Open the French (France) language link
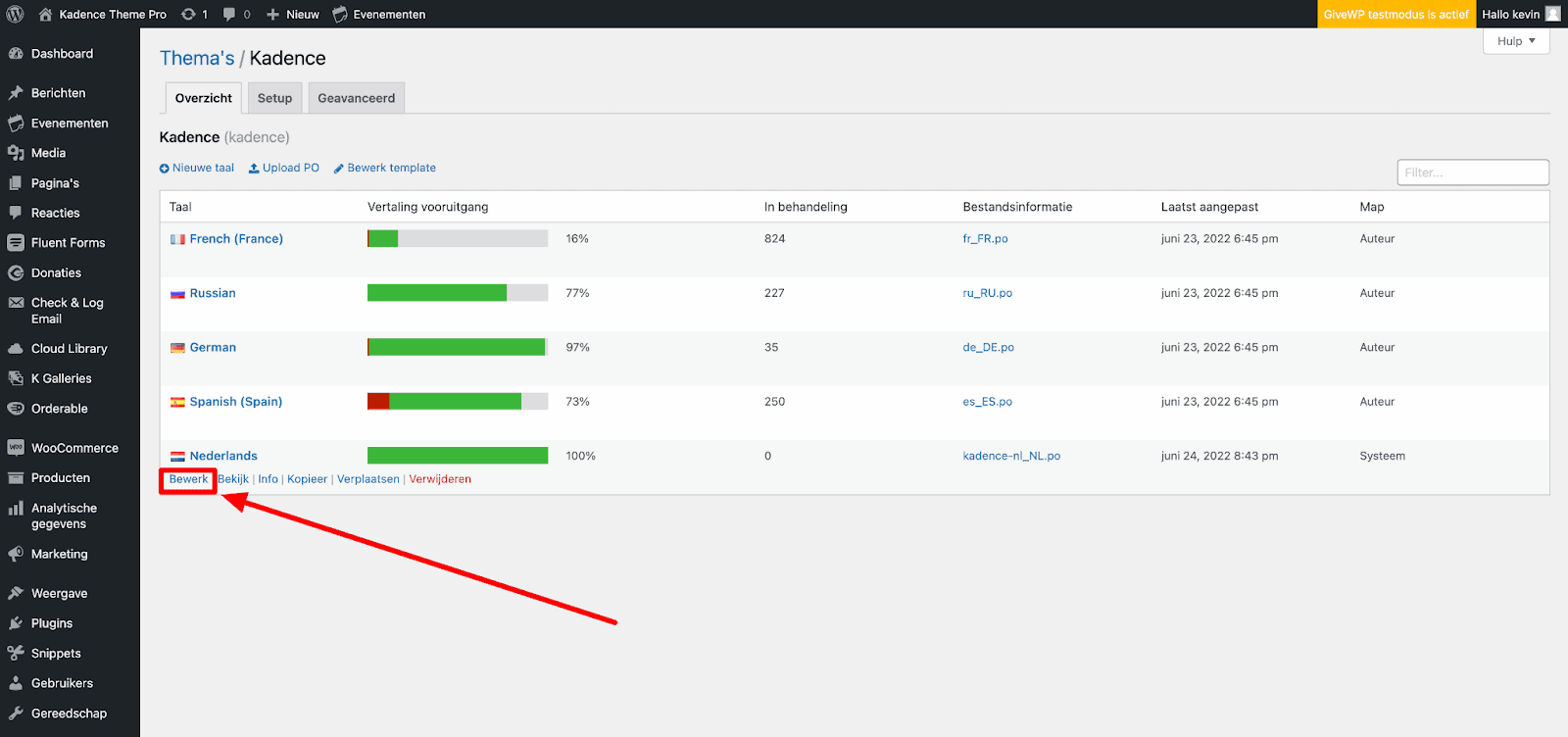The width and height of the screenshot is (1568, 737). 236,239
